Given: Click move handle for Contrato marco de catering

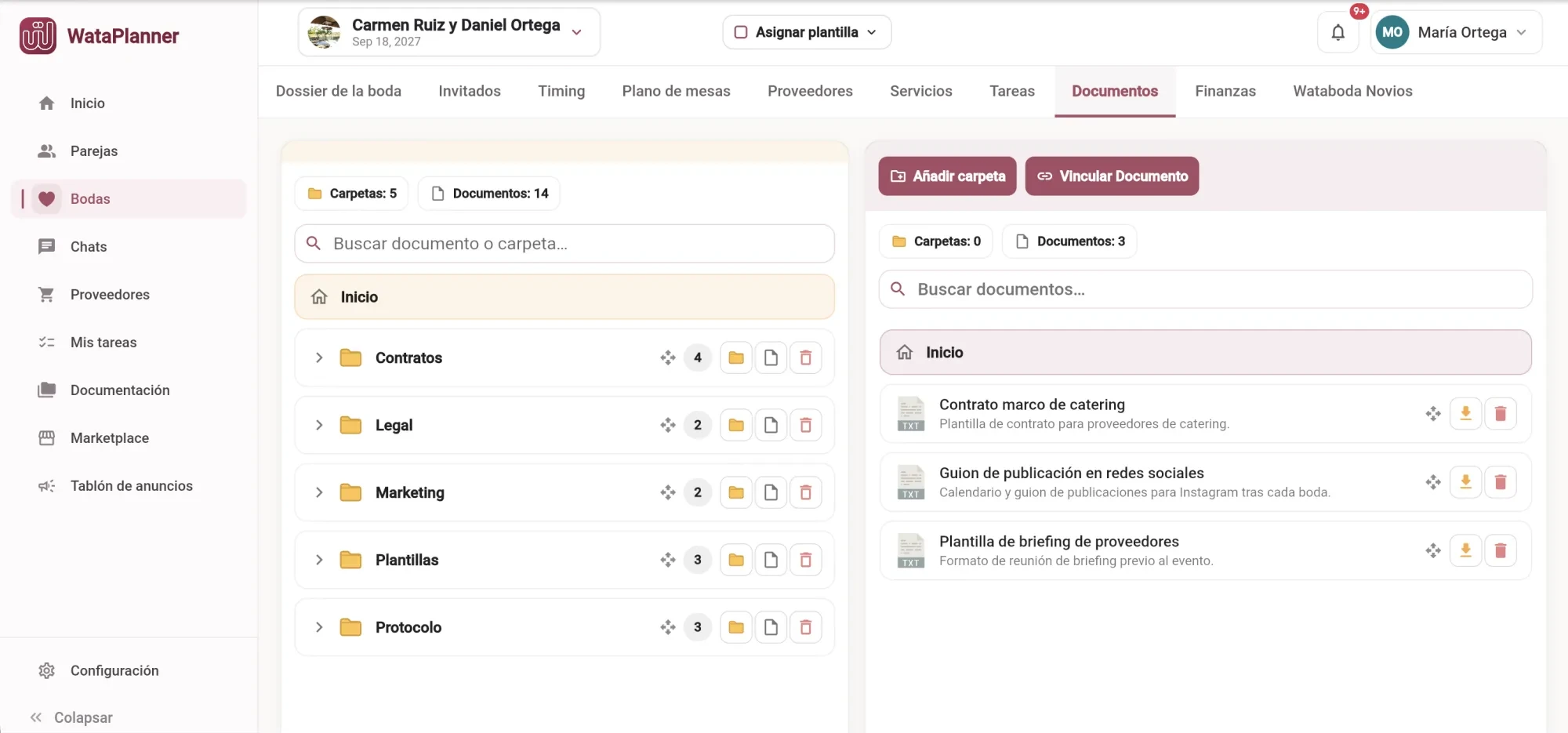Looking at the screenshot, I should click(1432, 413).
